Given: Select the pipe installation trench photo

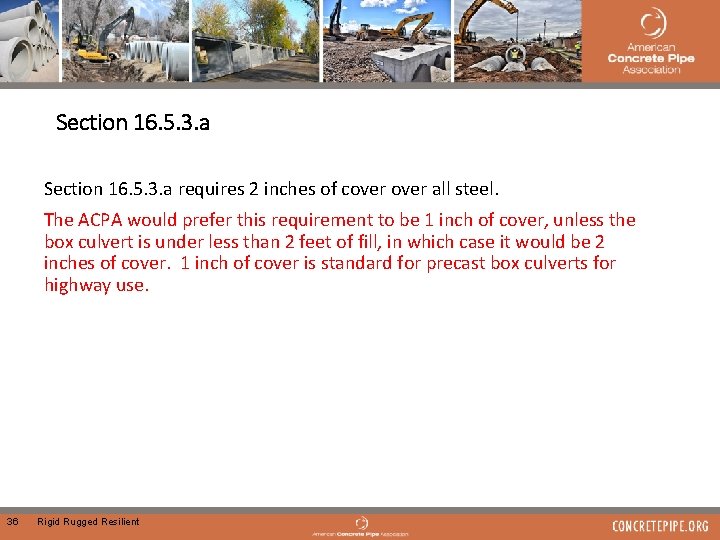Looking at the screenshot, I should [x=518, y=41].
